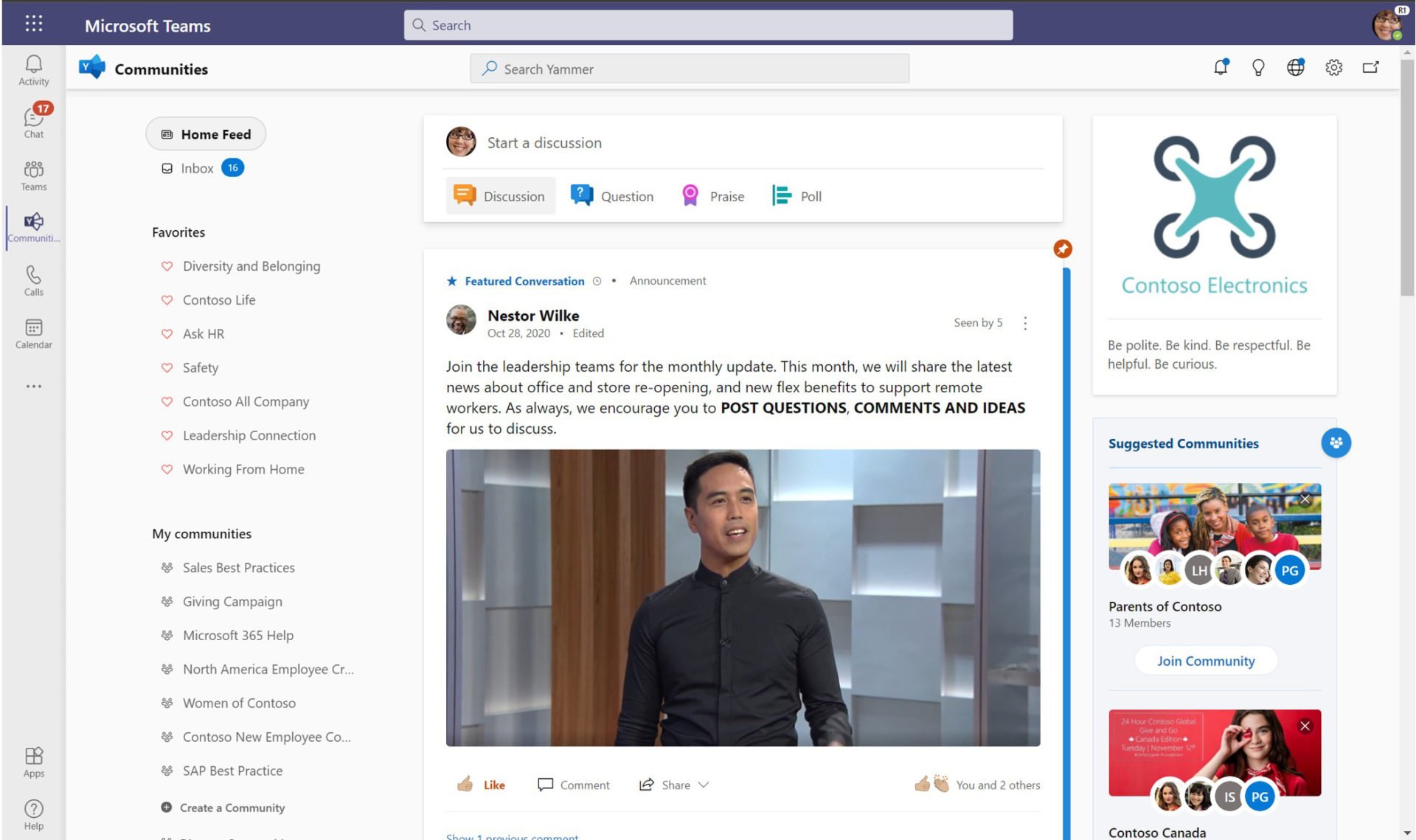Join the Parents of Contoso community

(1206, 660)
